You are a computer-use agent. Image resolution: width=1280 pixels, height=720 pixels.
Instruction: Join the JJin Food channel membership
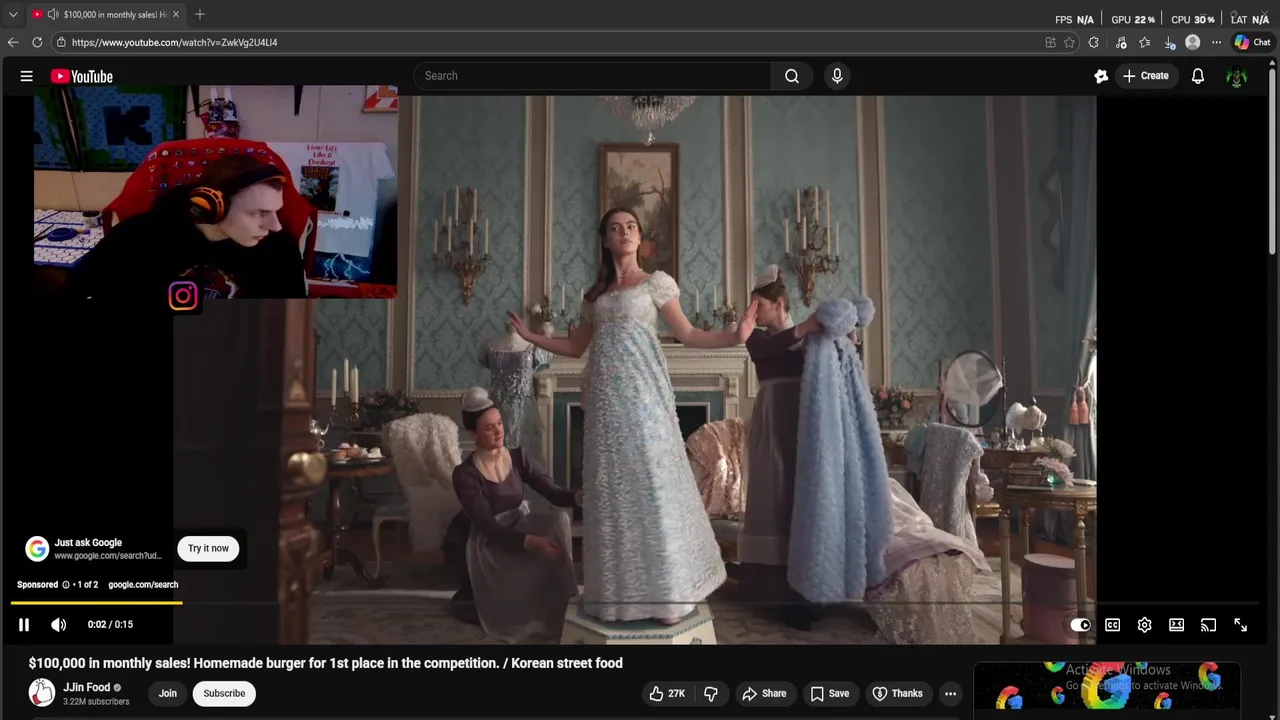[167, 693]
